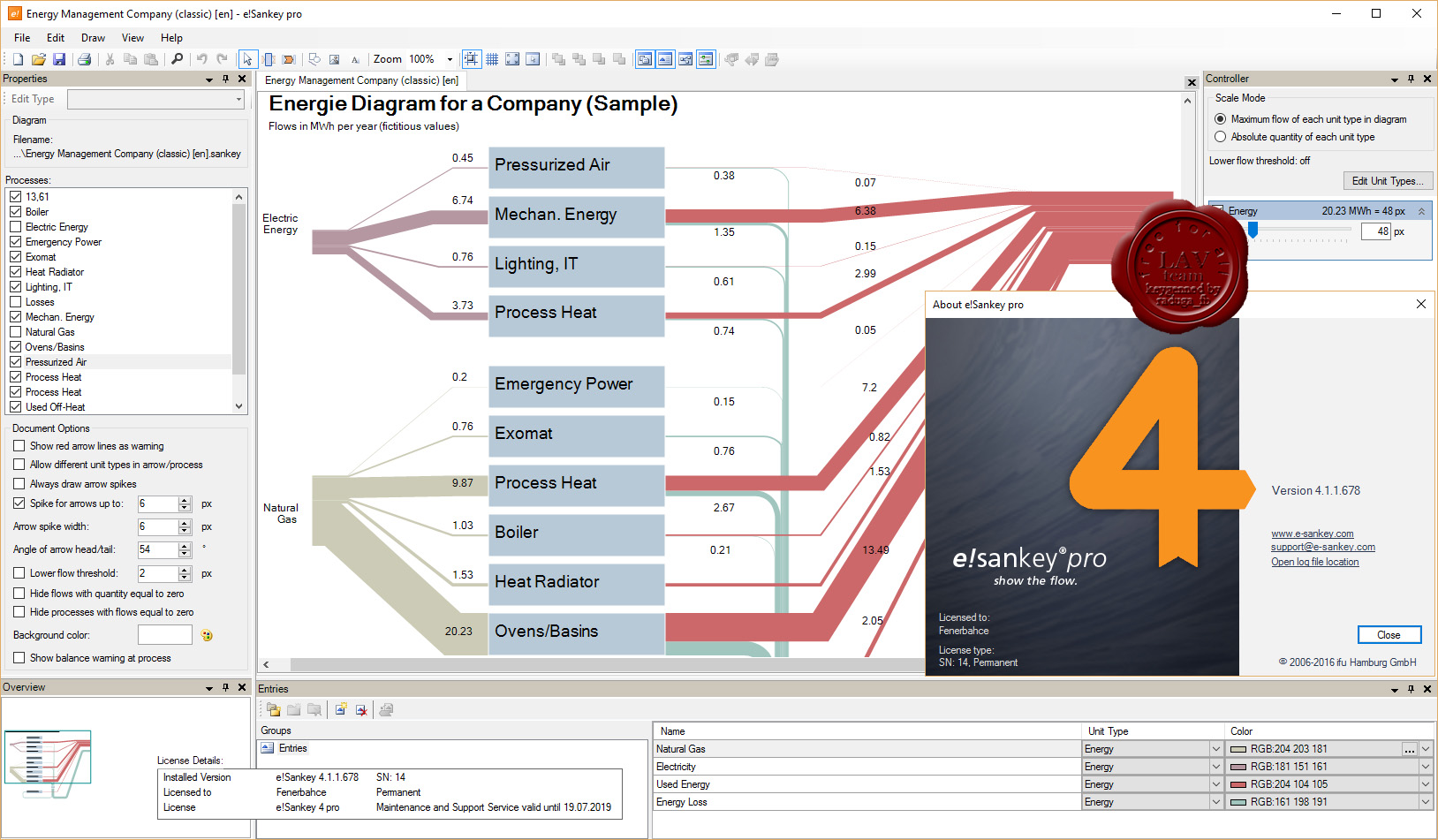Viewport: 1438px width, 840px height.
Task: Add a new entry group in Entries toolbar
Action: (x=273, y=709)
